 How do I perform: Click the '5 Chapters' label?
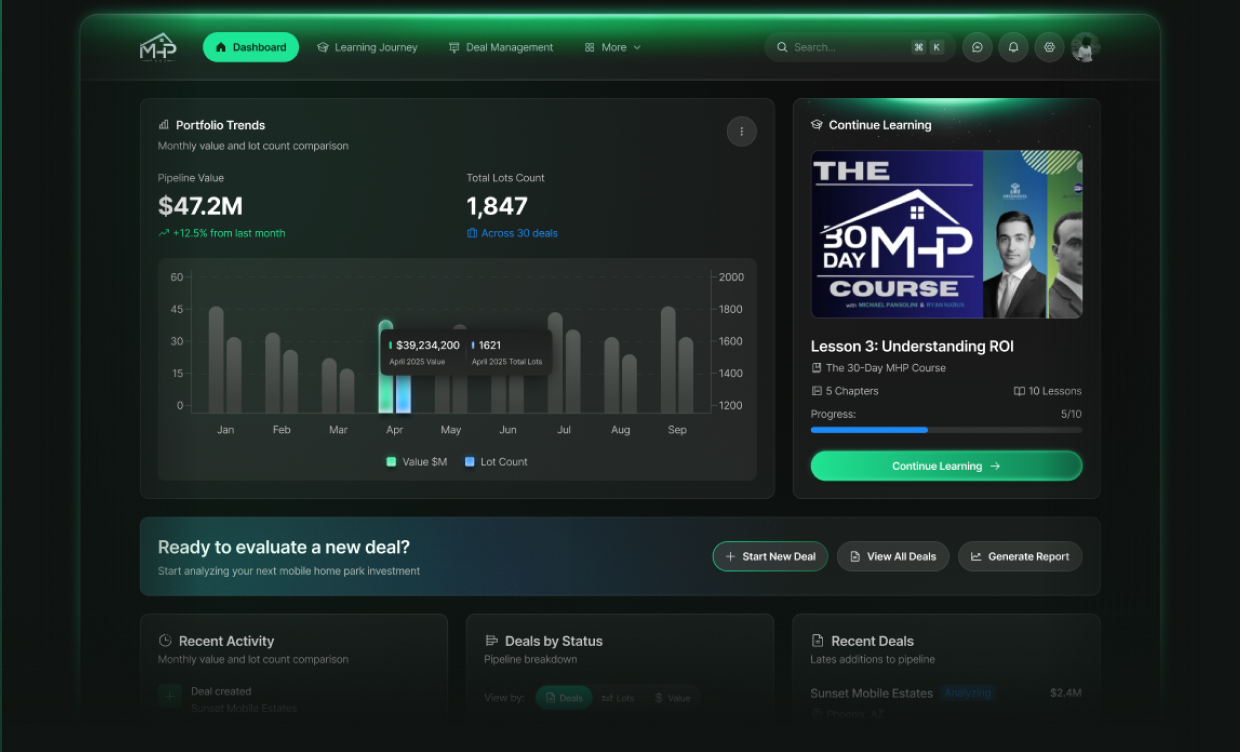[x=852, y=391]
